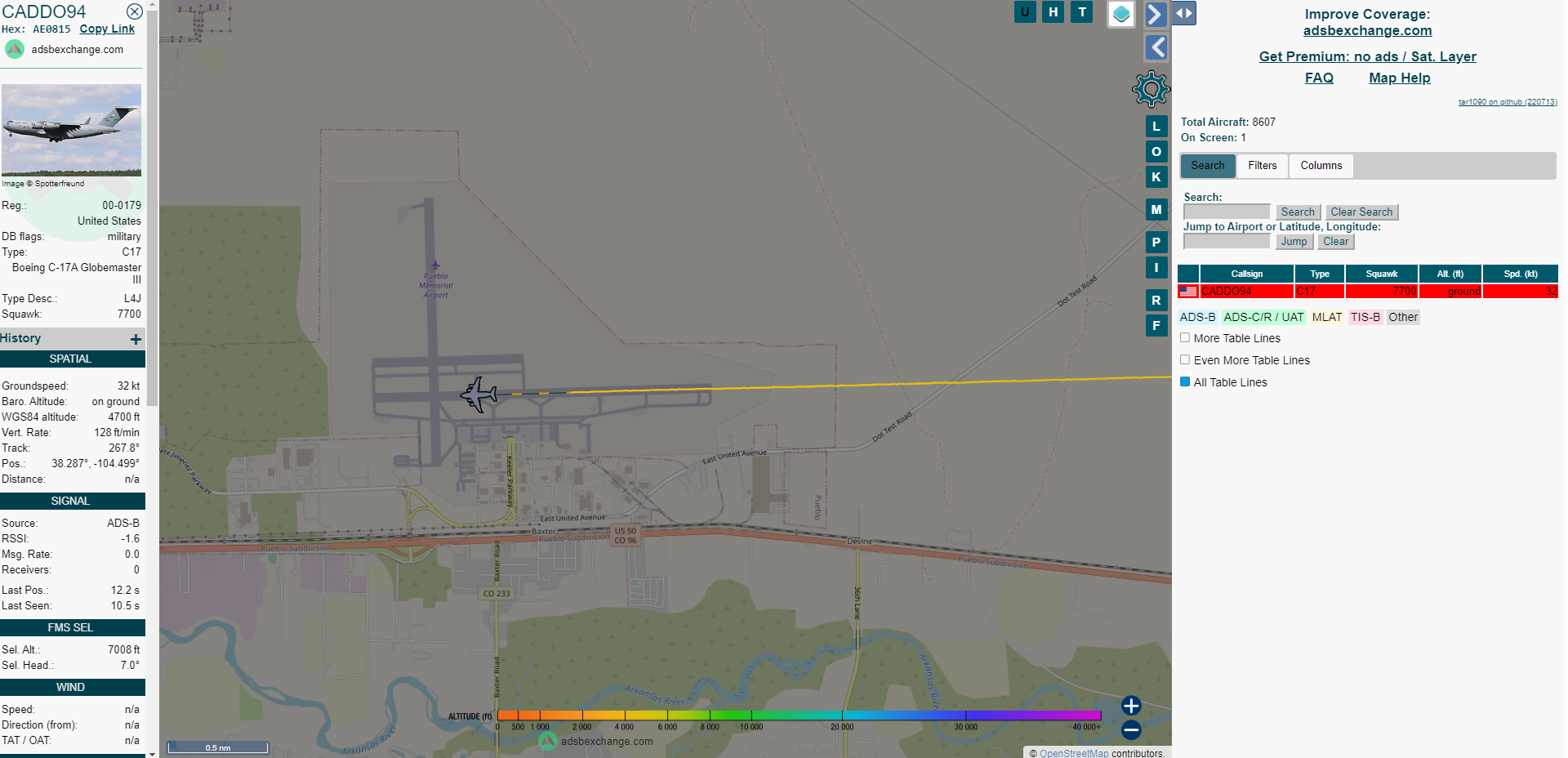Click the Other legend label
1568x758 pixels.
[1403, 318]
